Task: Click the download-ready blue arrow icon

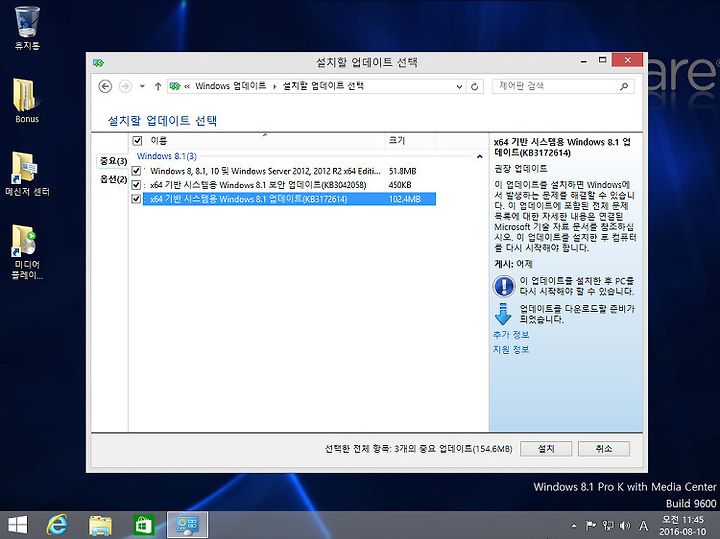Action: (x=503, y=314)
